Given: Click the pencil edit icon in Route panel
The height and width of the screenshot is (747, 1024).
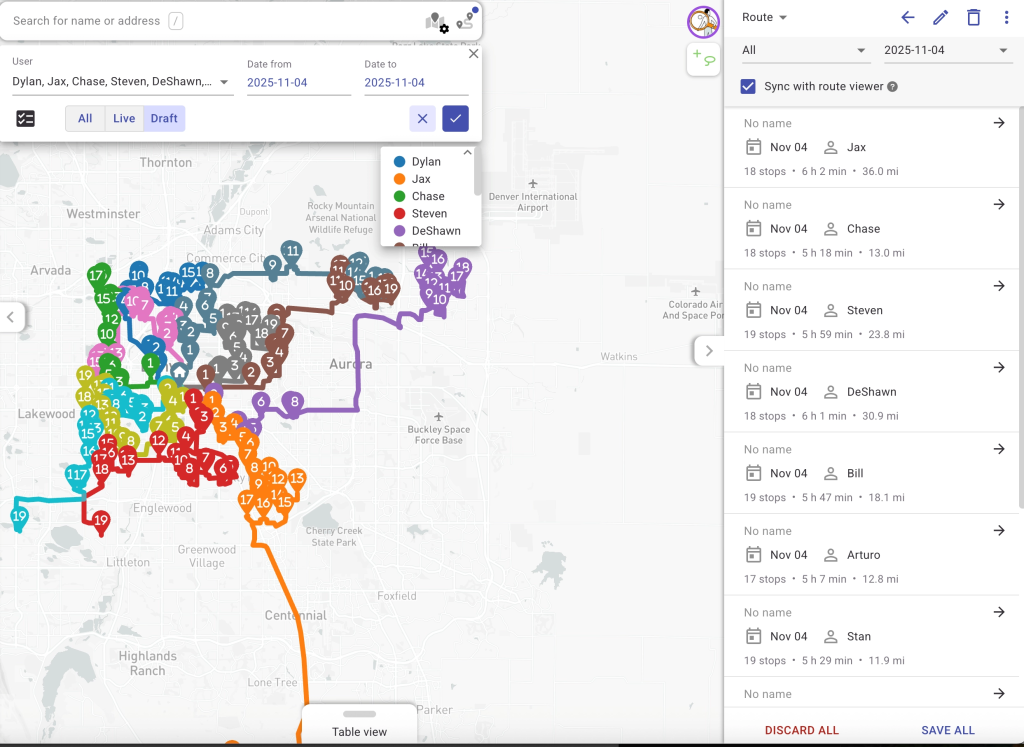Looking at the screenshot, I should point(940,17).
